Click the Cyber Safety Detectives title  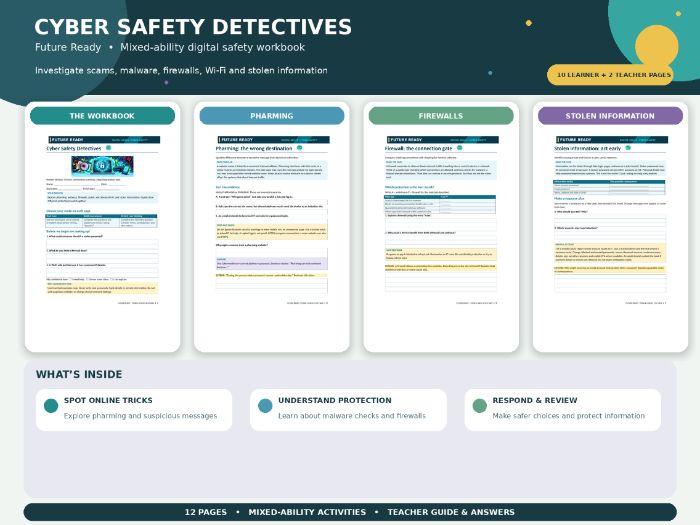pyautogui.click(x=193, y=27)
